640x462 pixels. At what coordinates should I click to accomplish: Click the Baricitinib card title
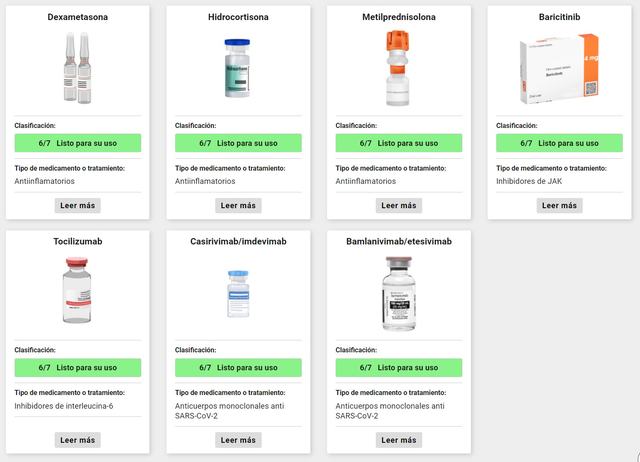[x=559, y=17]
